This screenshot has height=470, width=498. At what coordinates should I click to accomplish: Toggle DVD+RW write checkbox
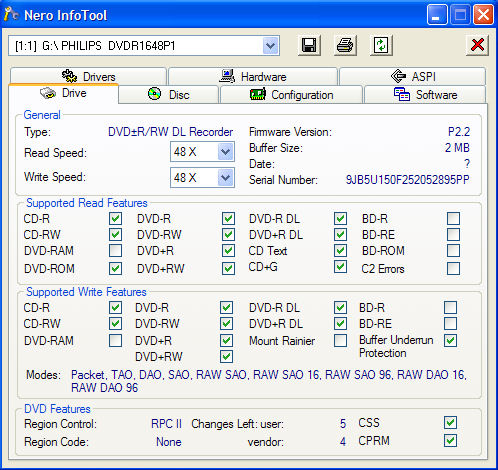click(x=226, y=356)
